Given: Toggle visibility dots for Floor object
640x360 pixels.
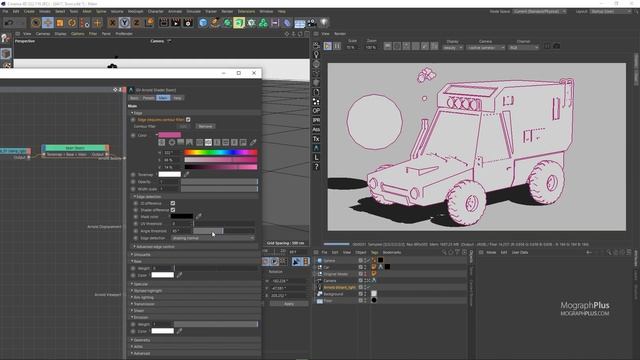Looking at the screenshot, I should click(x=365, y=301).
